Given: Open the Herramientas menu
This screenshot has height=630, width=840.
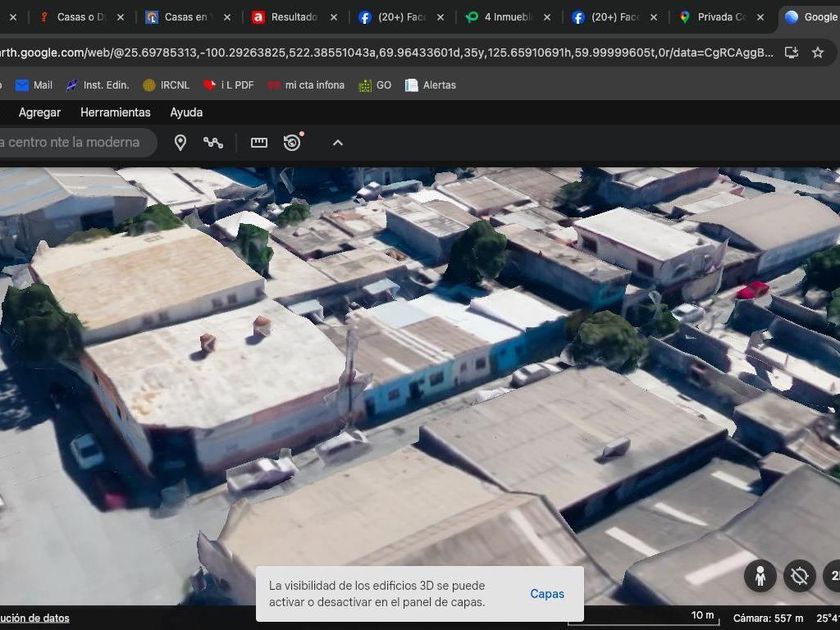Looking at the screenshot, I should 115,113.
